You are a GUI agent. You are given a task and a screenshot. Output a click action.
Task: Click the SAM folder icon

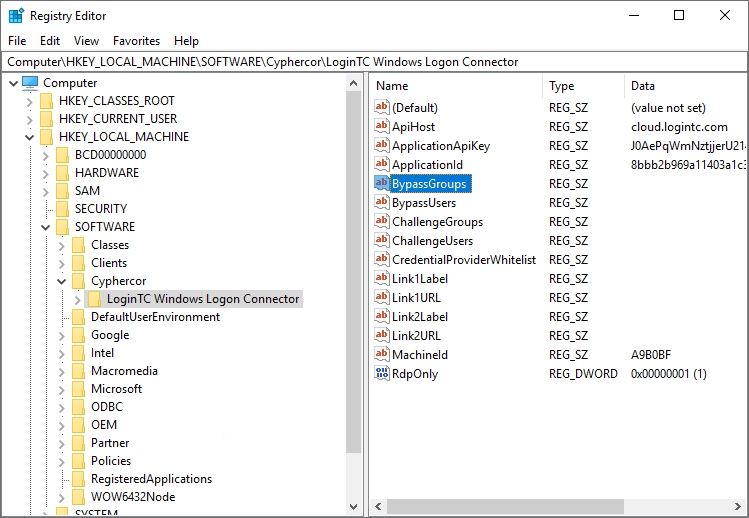63,191
